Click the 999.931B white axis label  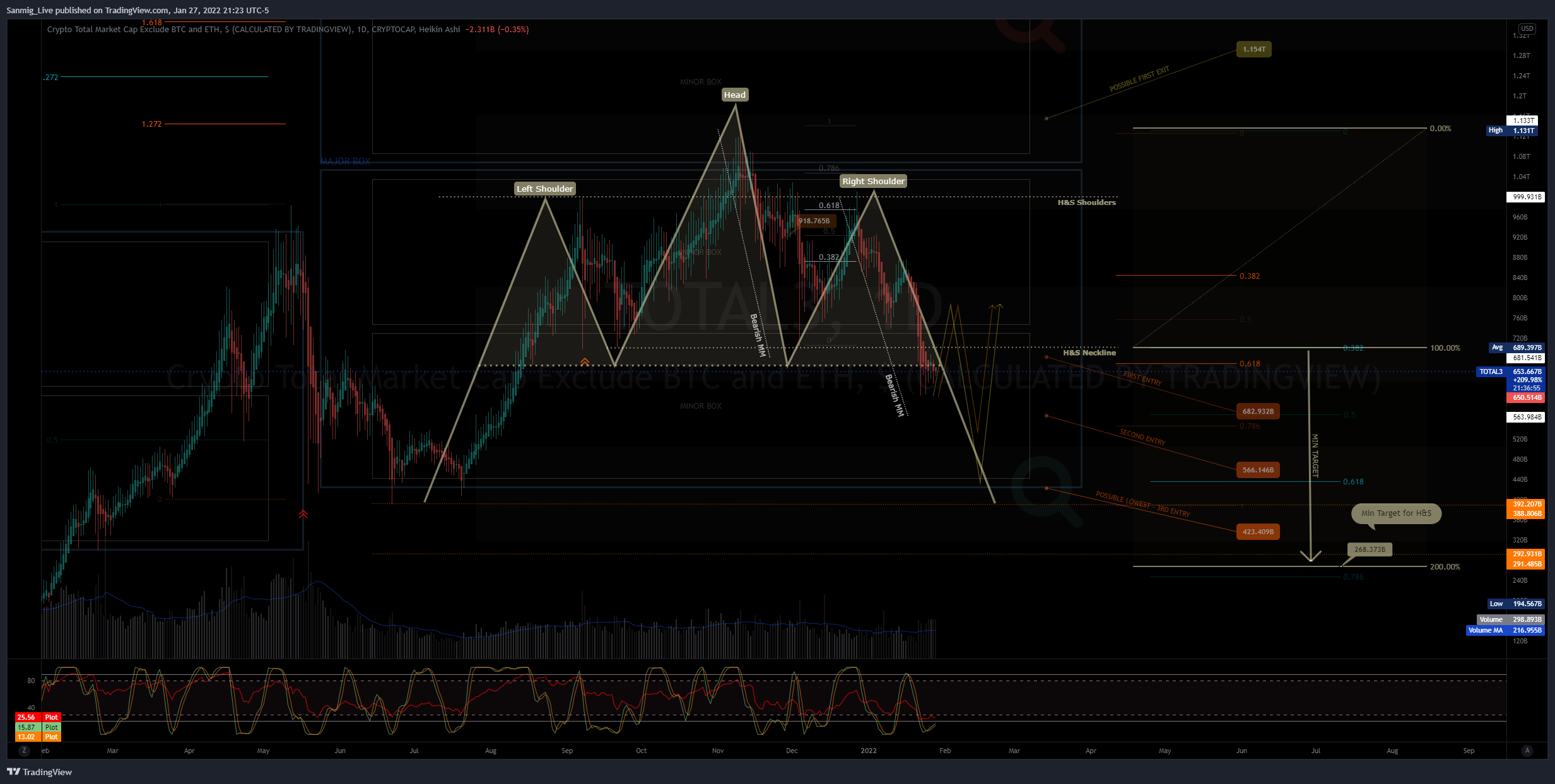coord(1525,197)
